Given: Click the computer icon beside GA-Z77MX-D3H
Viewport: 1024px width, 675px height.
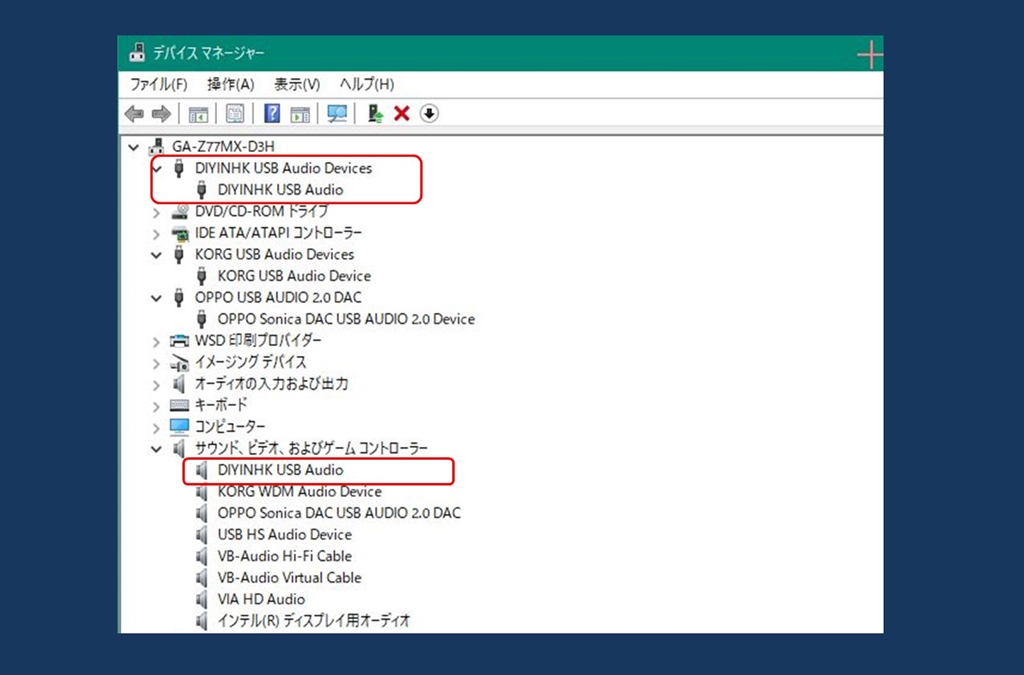Looking at the screenshot, I should (157, 146).
